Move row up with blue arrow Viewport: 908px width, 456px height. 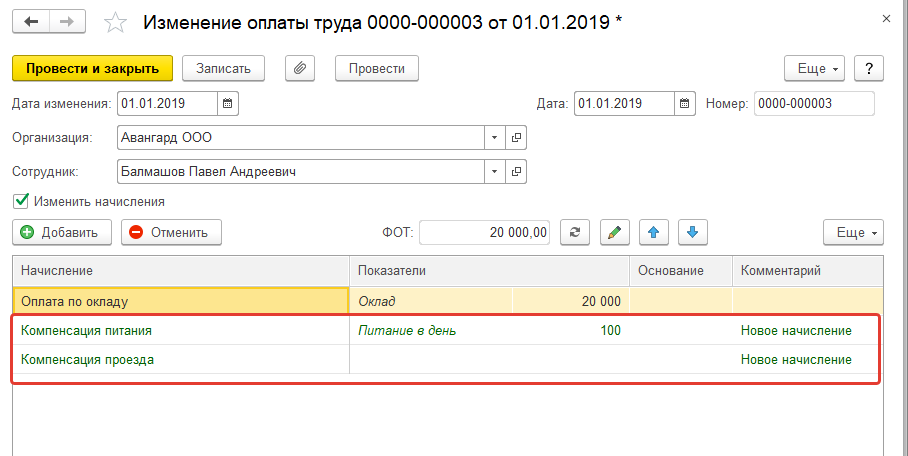click(654, 233)
